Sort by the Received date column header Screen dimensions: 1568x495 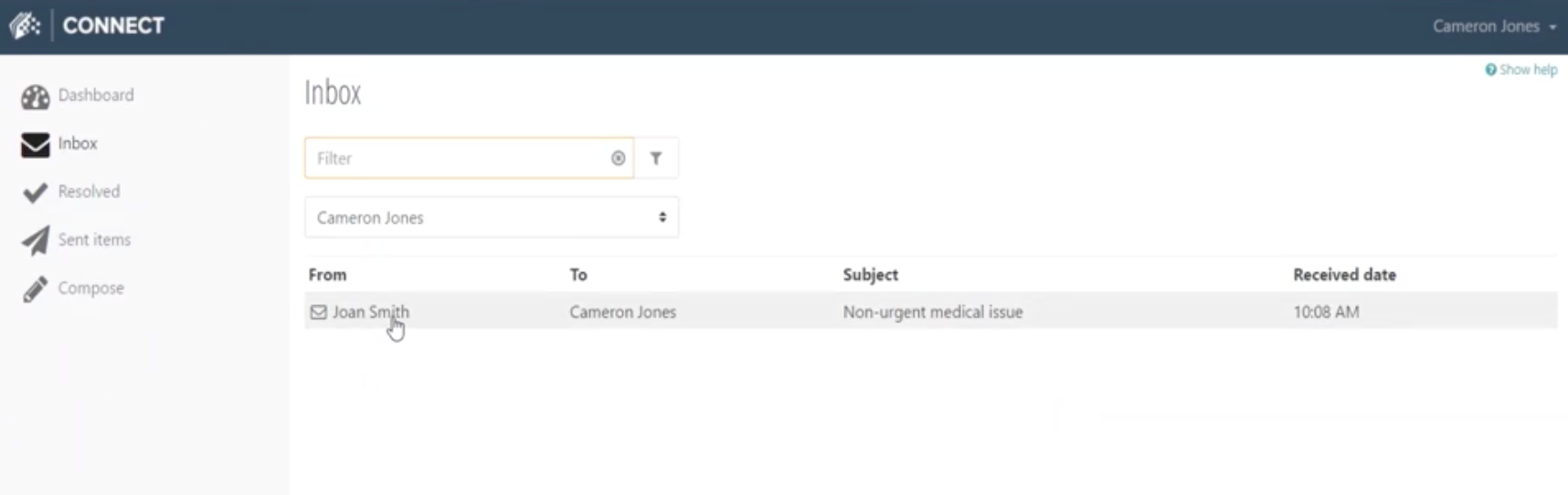[1344, 275]
